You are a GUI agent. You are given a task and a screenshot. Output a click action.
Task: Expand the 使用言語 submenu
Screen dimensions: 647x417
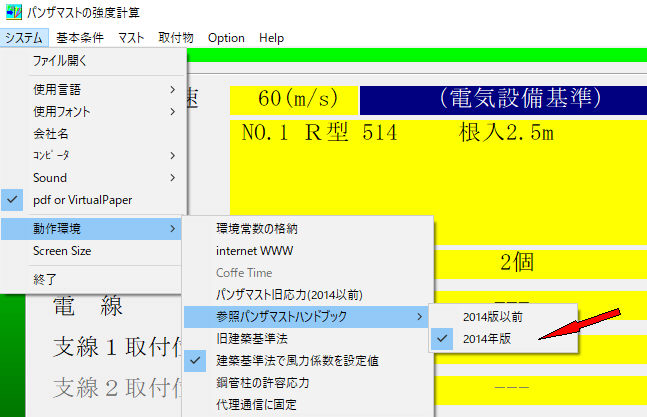click(x=58, y=89)
